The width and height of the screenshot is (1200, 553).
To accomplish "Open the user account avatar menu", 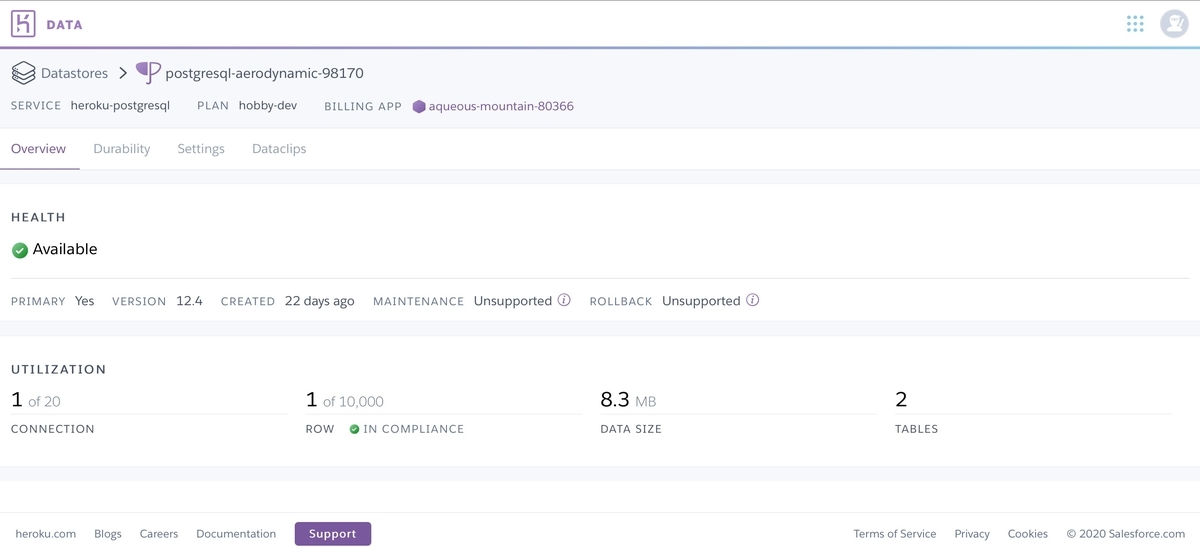I will (1174, 24).
